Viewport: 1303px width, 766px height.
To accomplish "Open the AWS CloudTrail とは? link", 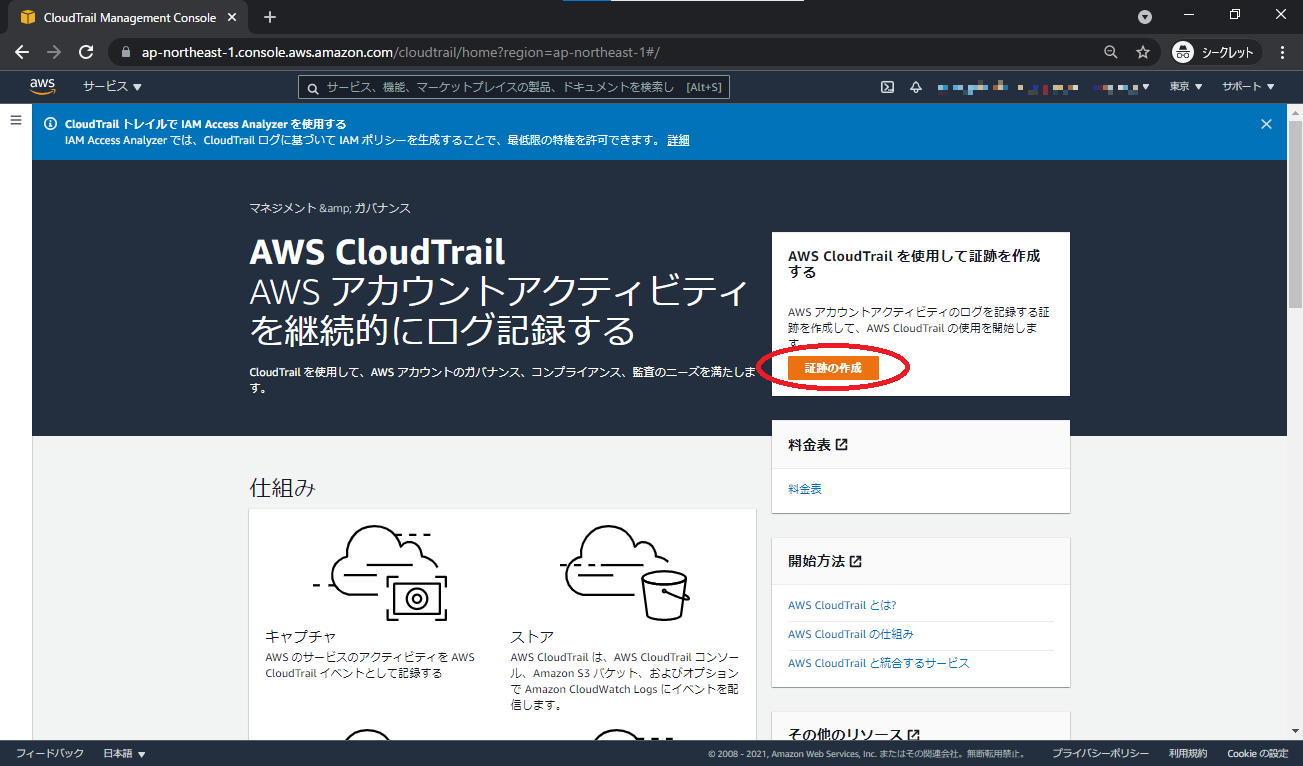I will coord(842,605).
